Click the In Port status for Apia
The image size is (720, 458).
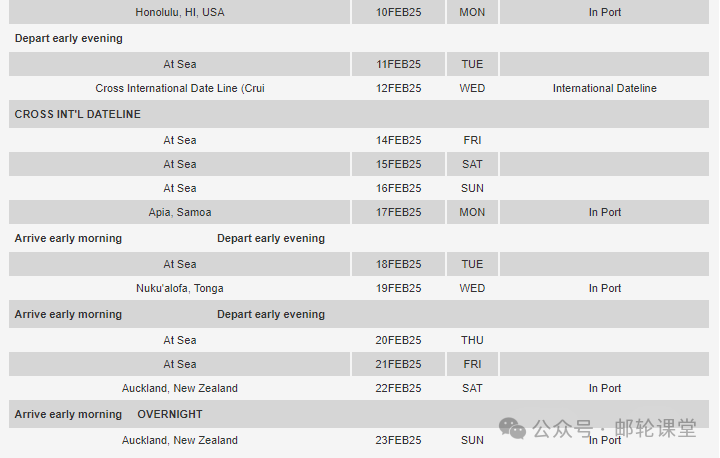[604, 212]
